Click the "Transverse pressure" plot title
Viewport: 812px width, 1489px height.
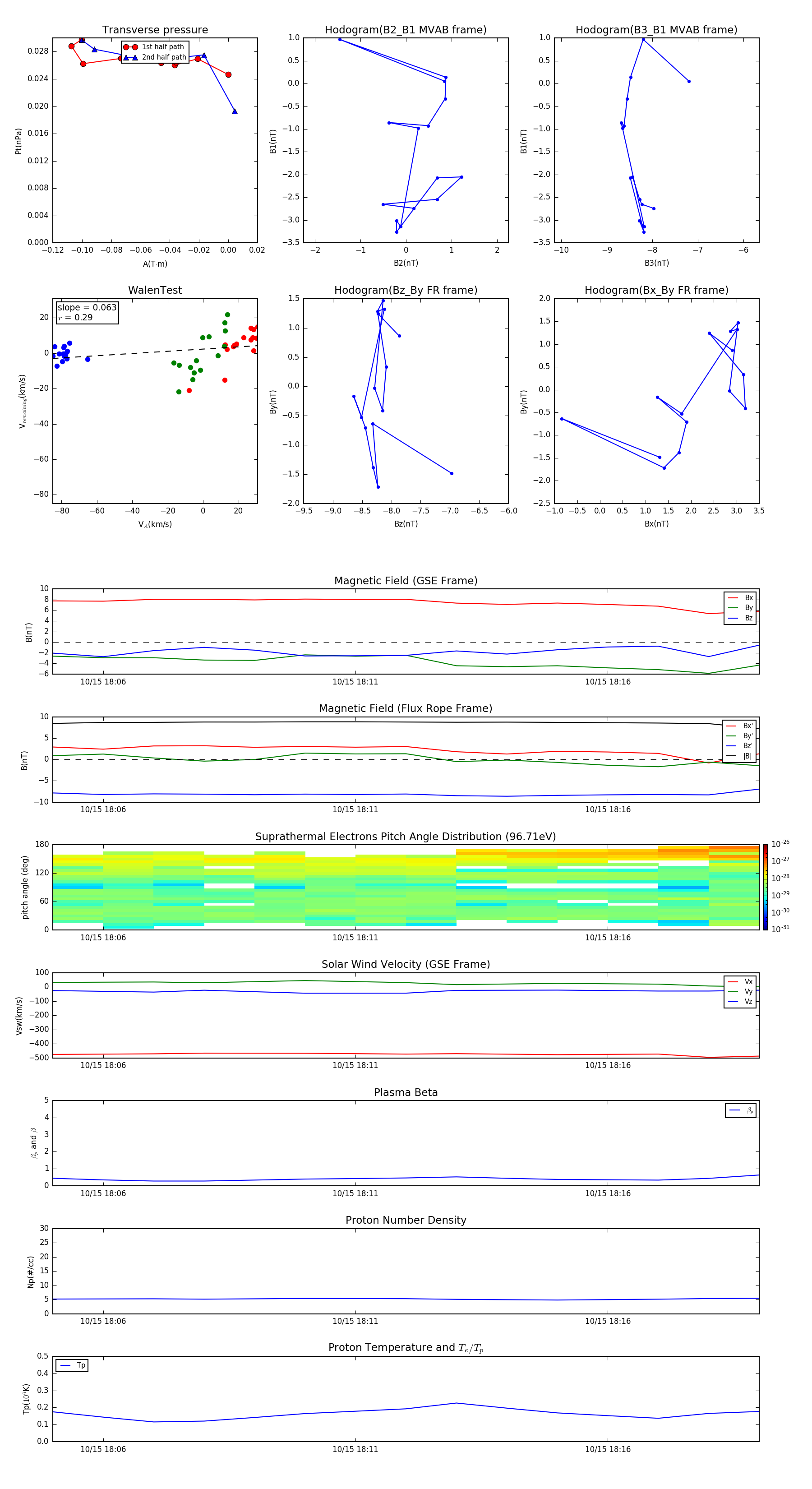155,30
